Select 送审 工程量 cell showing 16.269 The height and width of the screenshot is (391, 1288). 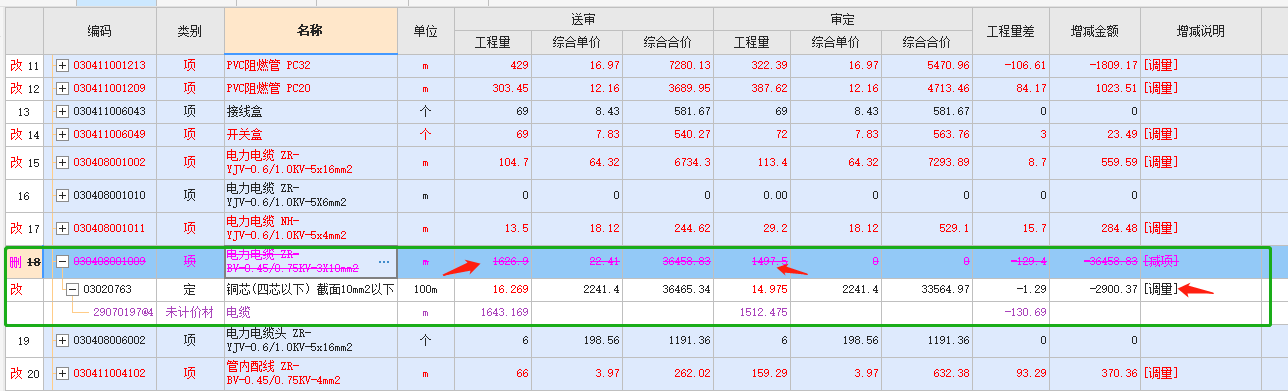(x=494, y=290)
